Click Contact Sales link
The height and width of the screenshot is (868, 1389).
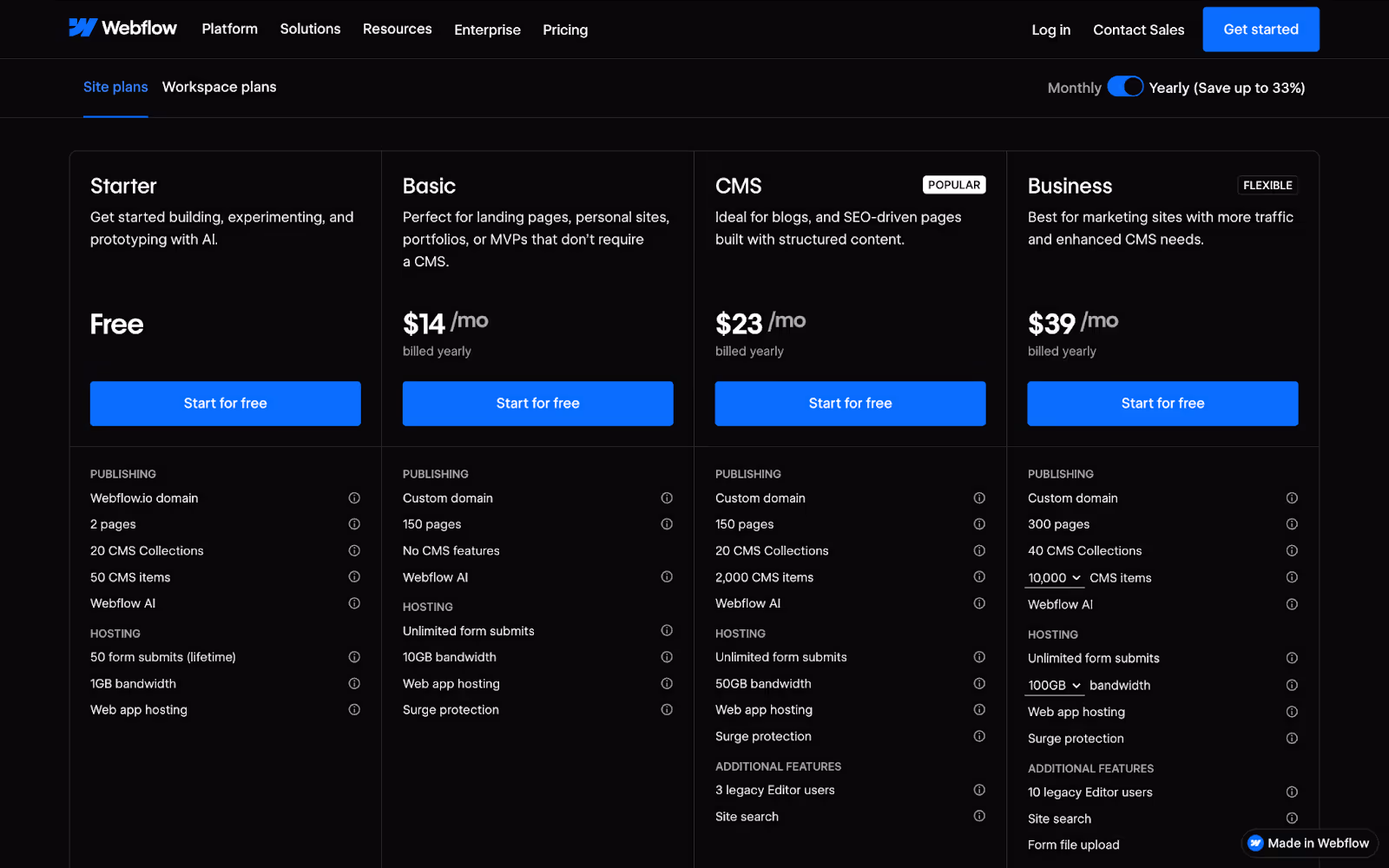click(x=1139, y=30)
